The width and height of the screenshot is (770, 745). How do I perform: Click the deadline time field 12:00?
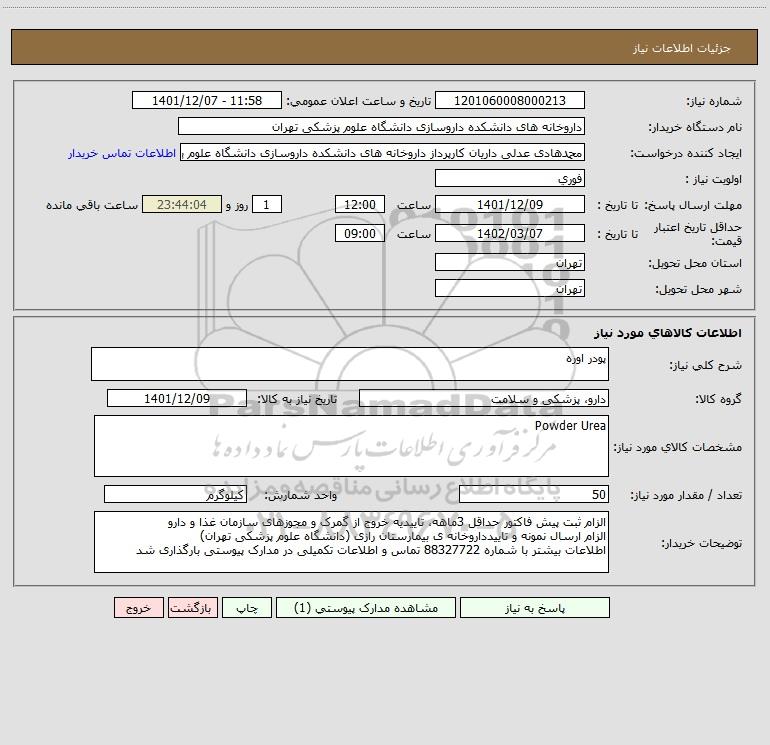[359, 205]
